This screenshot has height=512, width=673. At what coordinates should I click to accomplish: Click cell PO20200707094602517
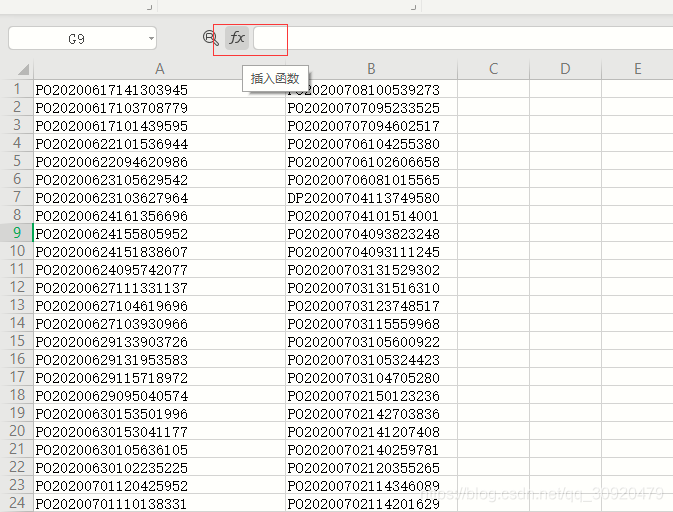point(372,125)
